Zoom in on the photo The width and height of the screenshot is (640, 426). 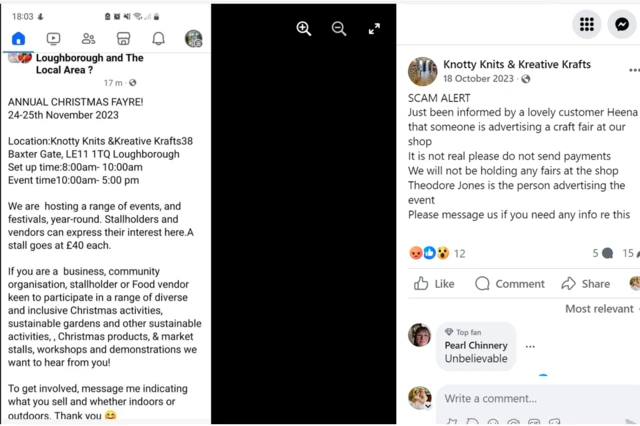click(x=304, y=29)
